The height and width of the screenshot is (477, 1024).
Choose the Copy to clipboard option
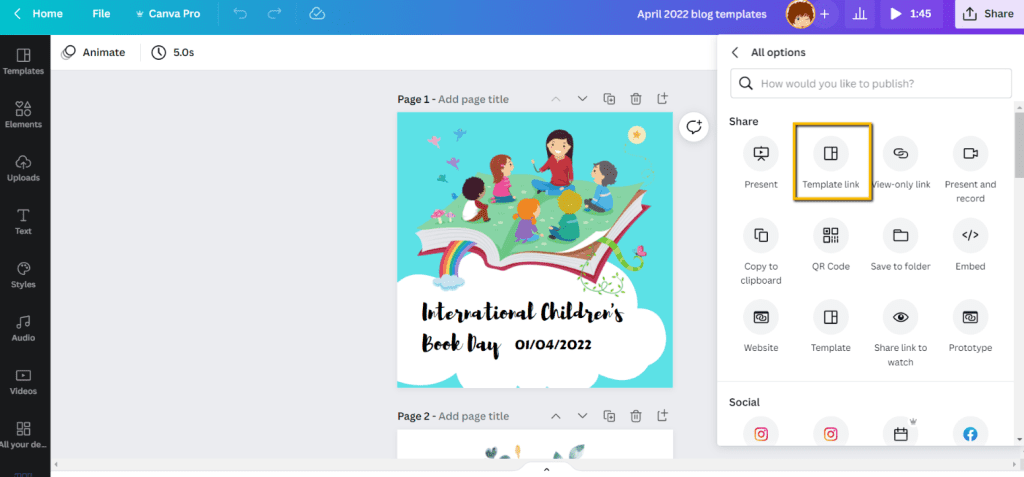(x=761, y=252)
